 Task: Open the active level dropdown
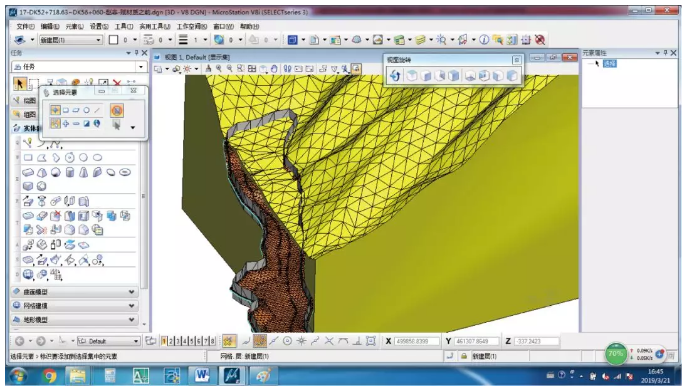99,40
